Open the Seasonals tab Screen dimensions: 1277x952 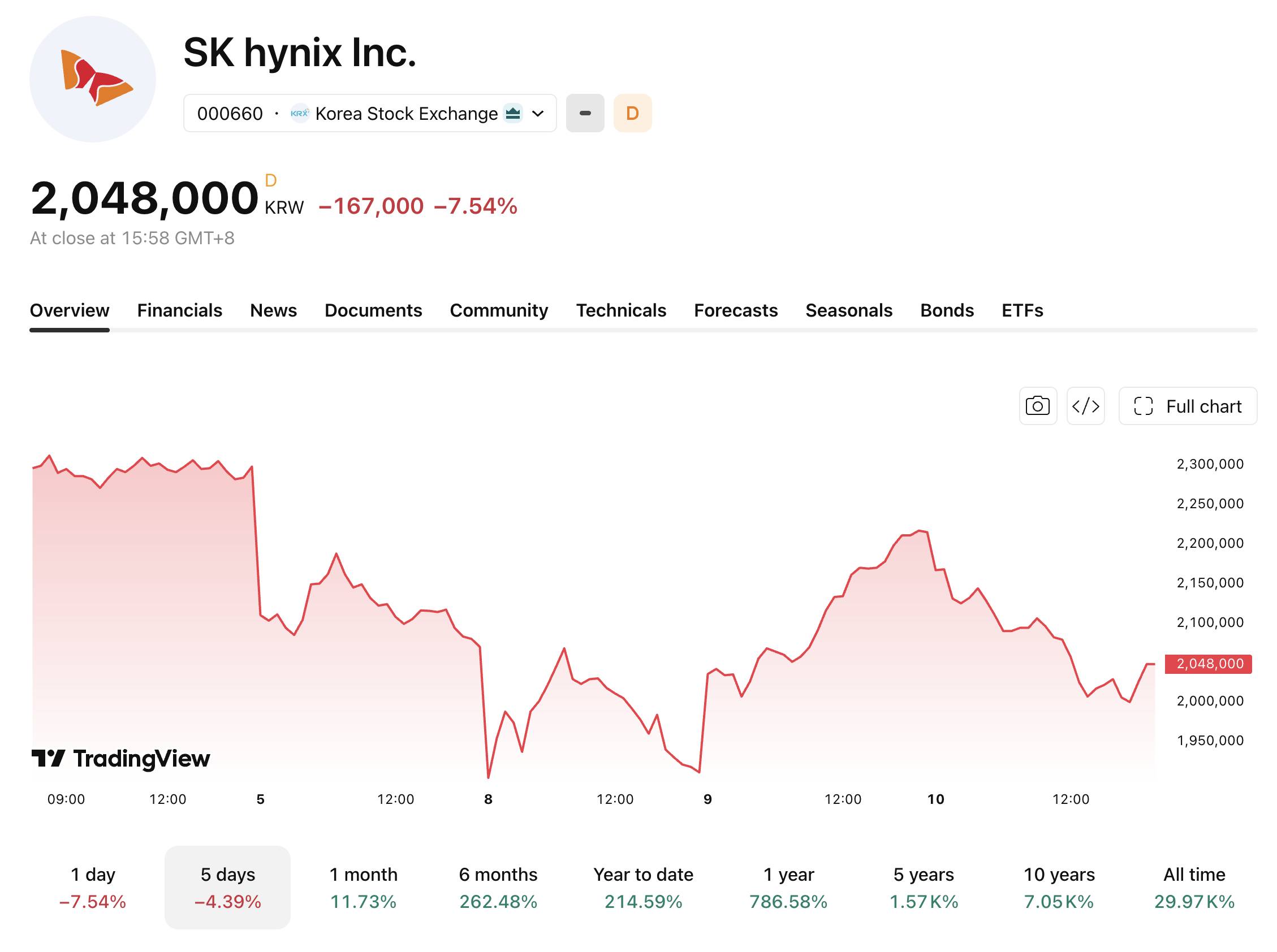click(x=848, y=310)
